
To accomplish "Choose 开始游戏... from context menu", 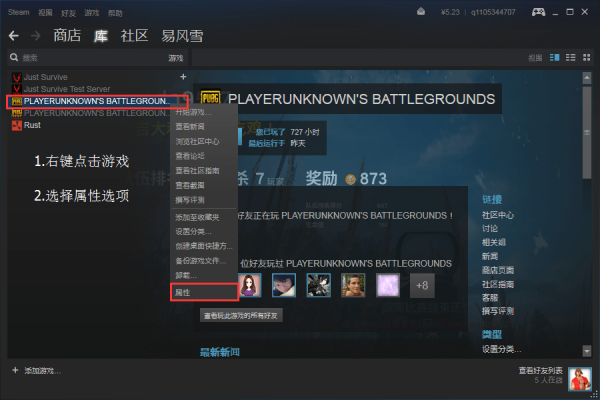I will pyautogui.click(x=194, y=113).
